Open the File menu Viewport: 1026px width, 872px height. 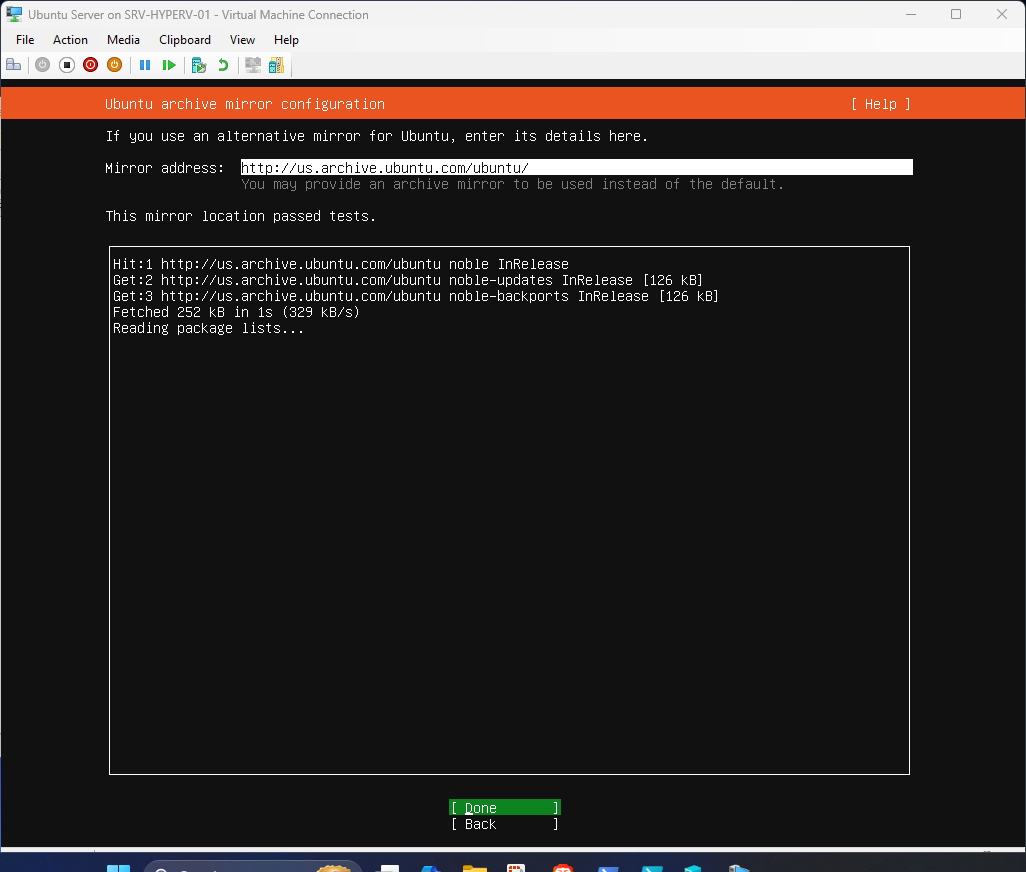point(24,40)
